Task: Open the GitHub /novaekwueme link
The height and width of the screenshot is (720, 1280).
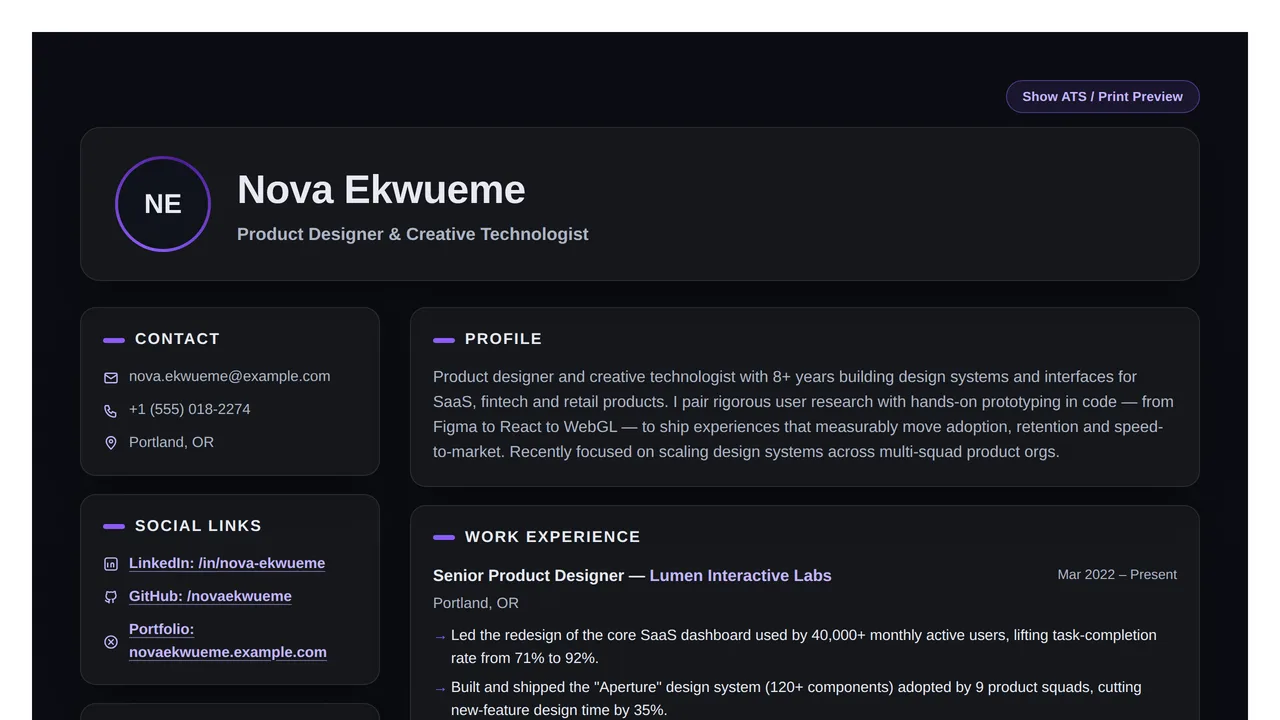Action: coord(210,596)
